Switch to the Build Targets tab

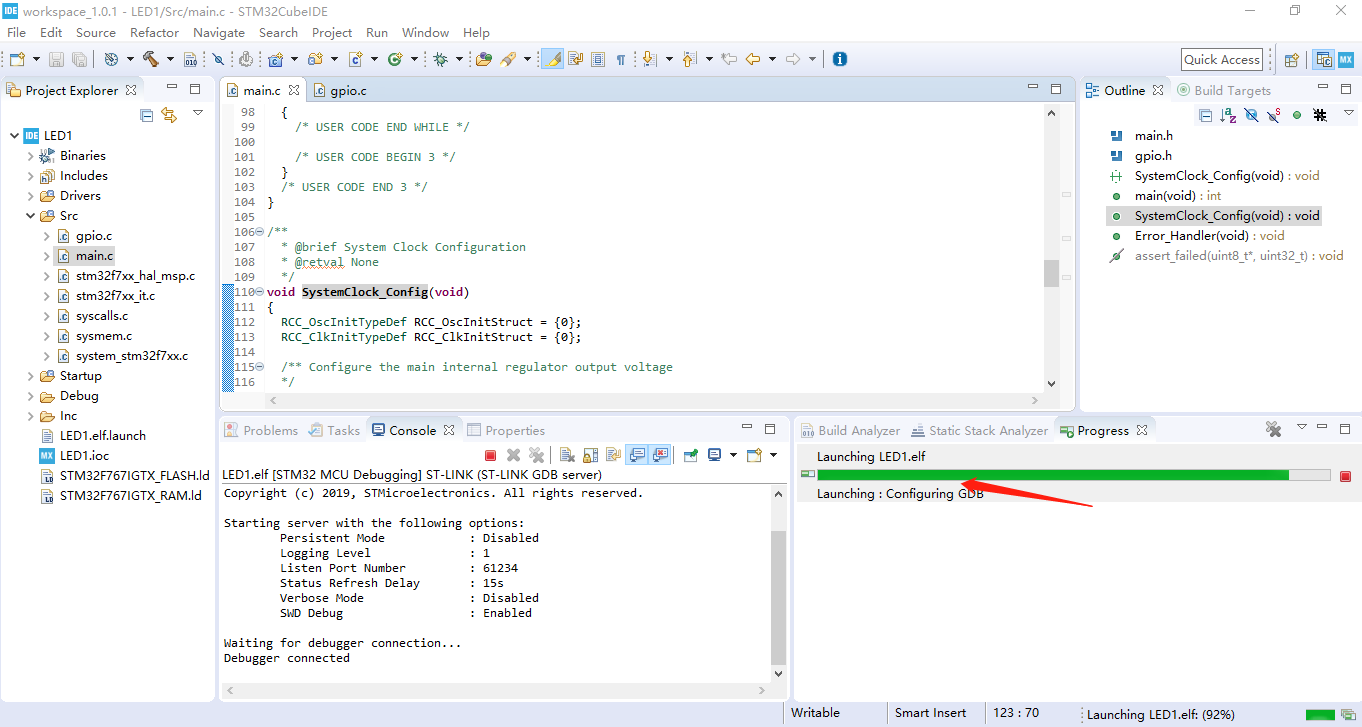[1224, 90]
